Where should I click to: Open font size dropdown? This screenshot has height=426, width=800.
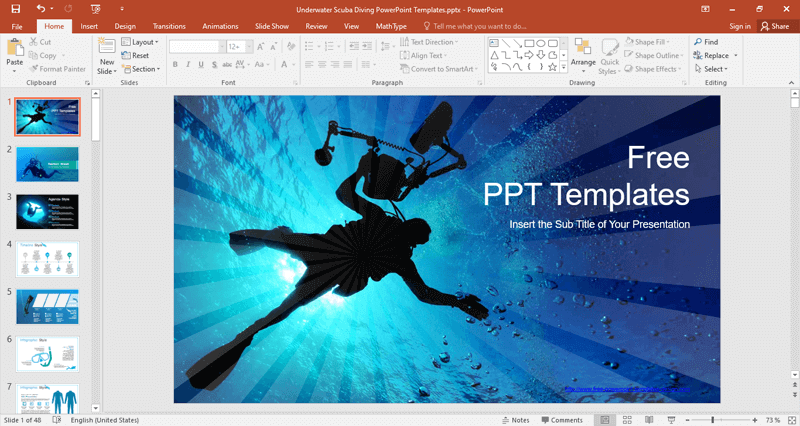249,46
